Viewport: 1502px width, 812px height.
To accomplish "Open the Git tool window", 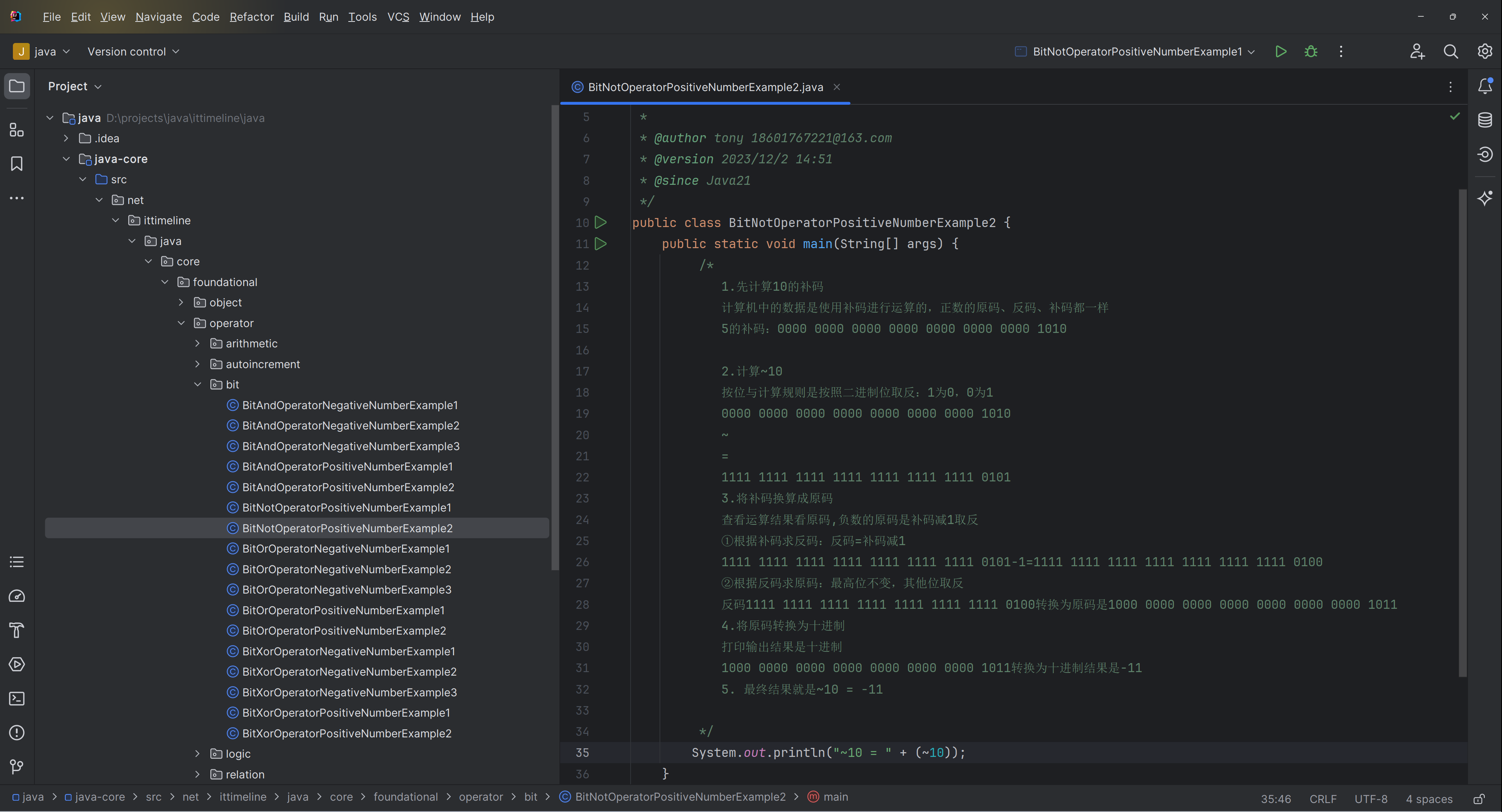I will coord(17,767).
